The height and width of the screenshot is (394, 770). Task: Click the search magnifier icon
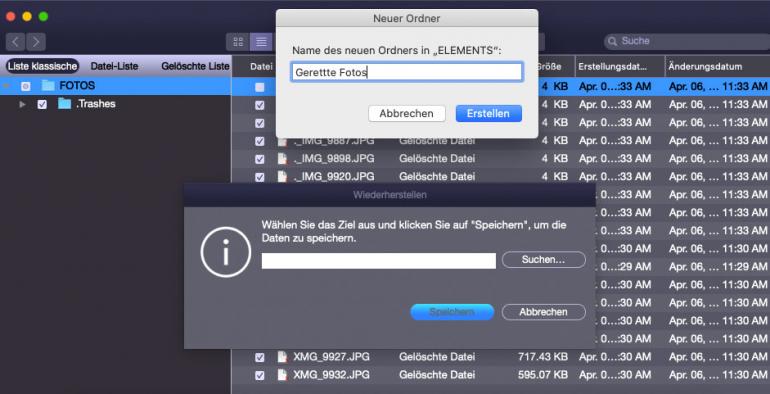(x=612, y=41)
